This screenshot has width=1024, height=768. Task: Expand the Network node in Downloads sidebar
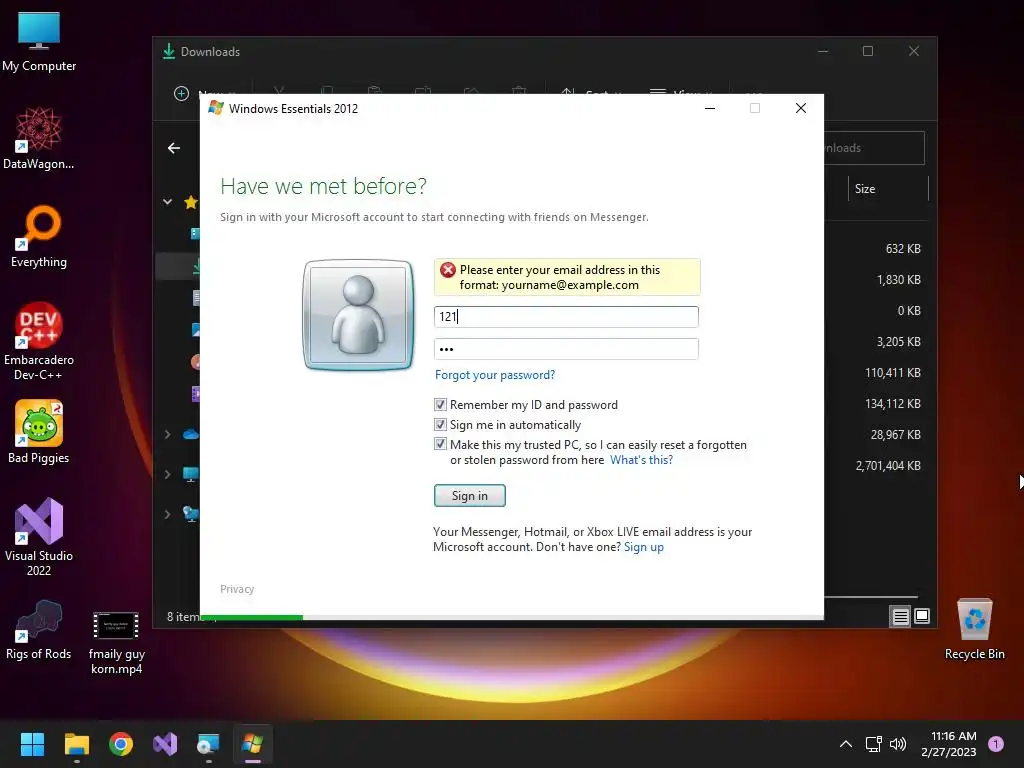click(168, 515)
